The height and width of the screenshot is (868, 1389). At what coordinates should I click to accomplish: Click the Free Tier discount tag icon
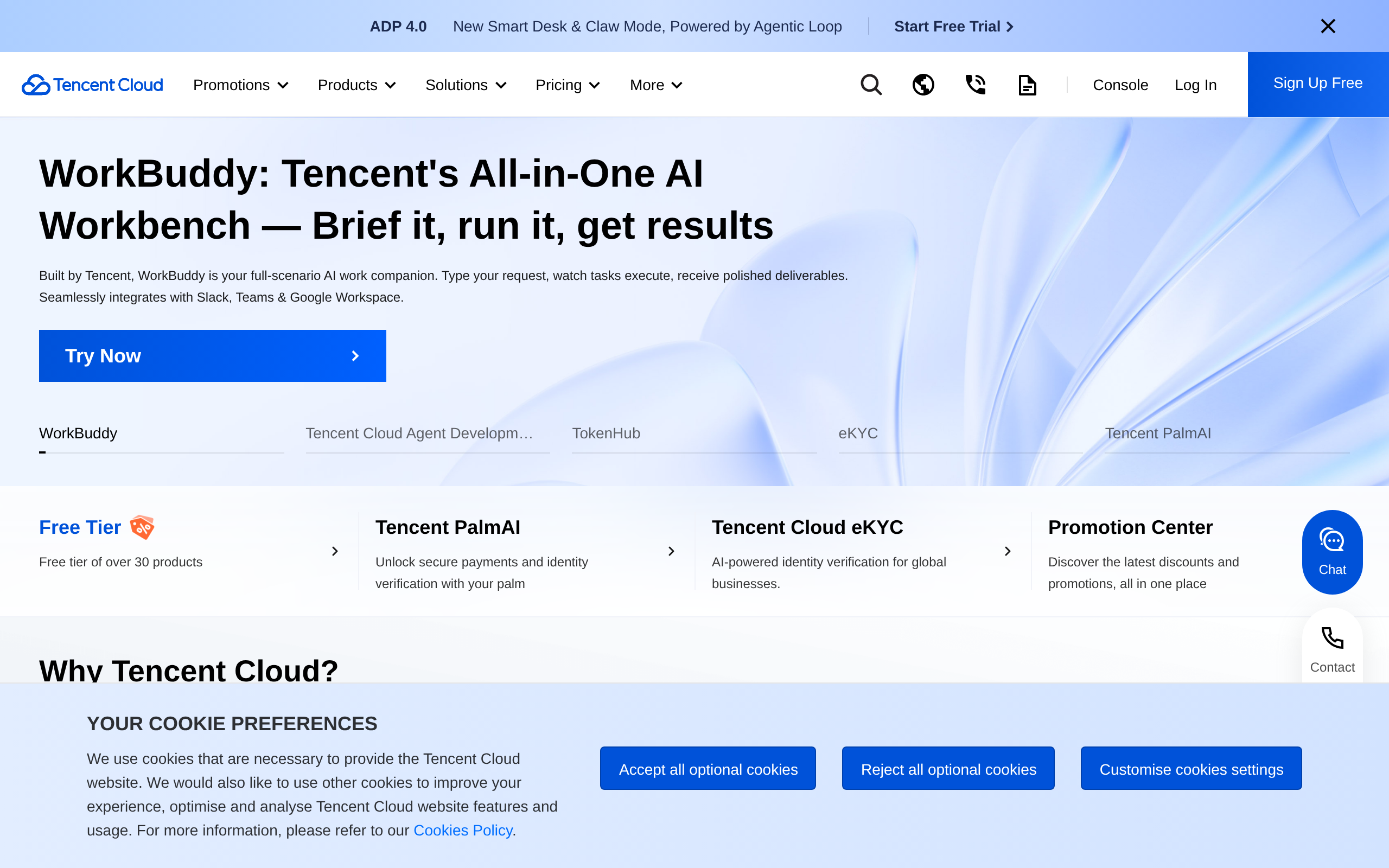point(142,527)
